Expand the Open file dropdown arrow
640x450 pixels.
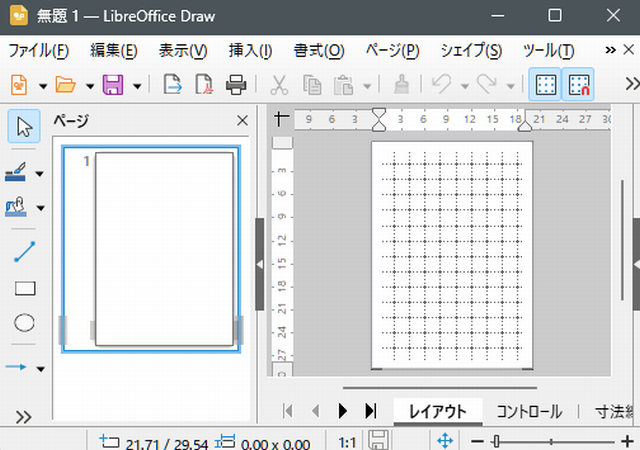tap(89, 85)
